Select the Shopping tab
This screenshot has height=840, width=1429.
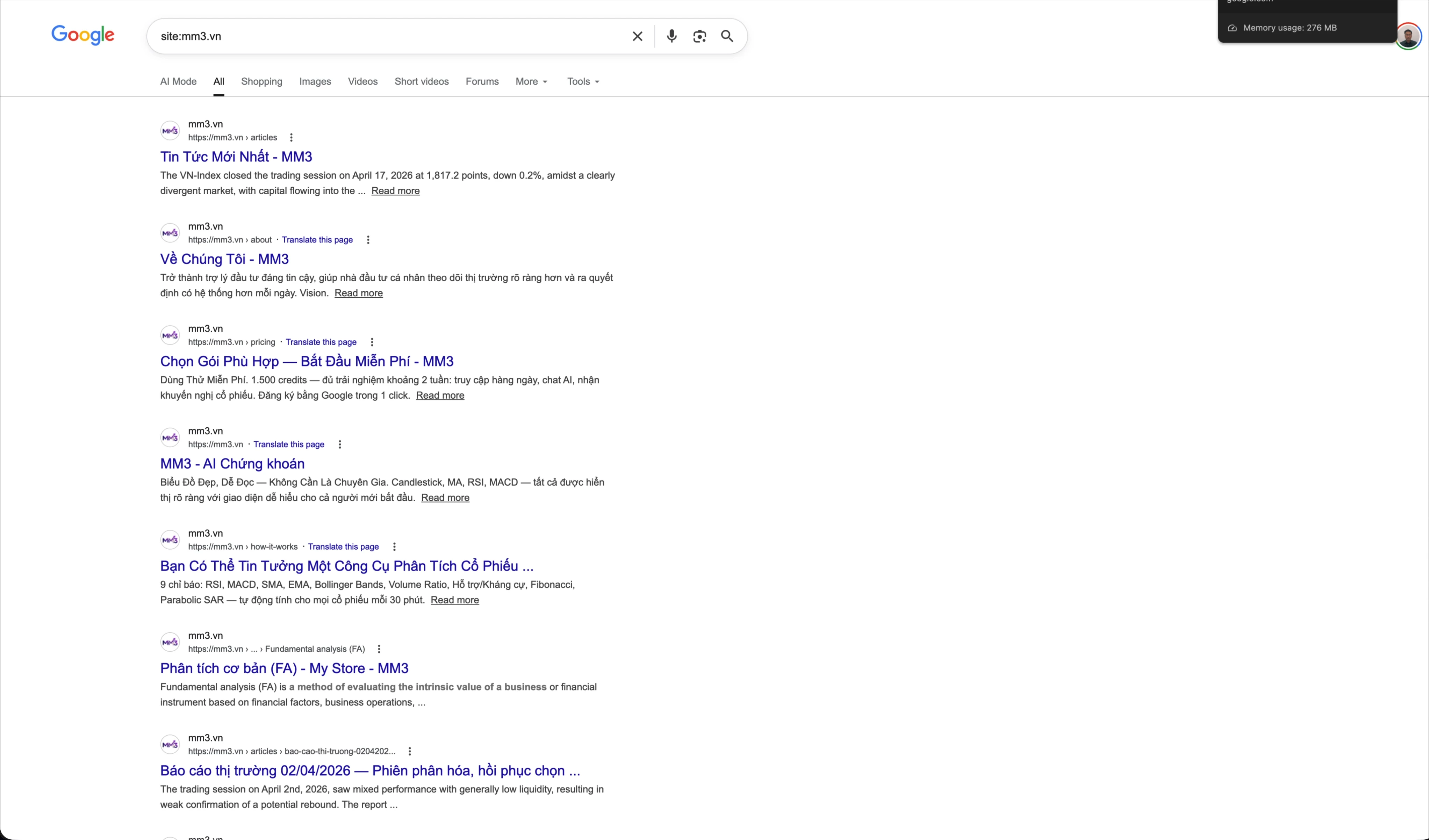coord(261,81)
